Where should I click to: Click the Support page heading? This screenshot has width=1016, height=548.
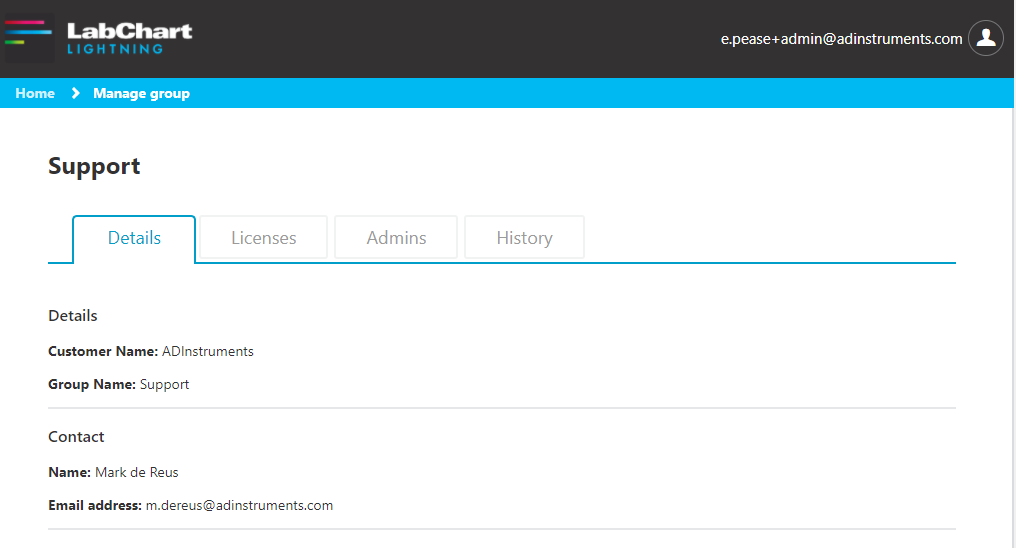coord(94,166)
